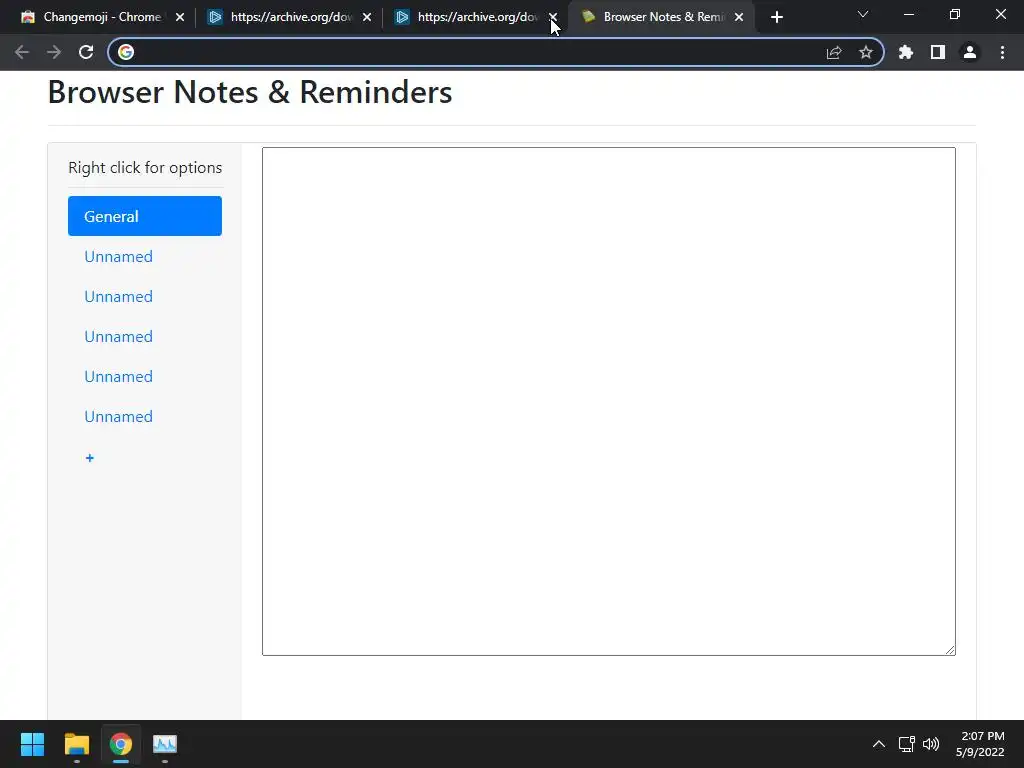The width and height of the screenshot is (1024, 768).
Task: Click the Google icon in address bar
Action: (126, 52)
